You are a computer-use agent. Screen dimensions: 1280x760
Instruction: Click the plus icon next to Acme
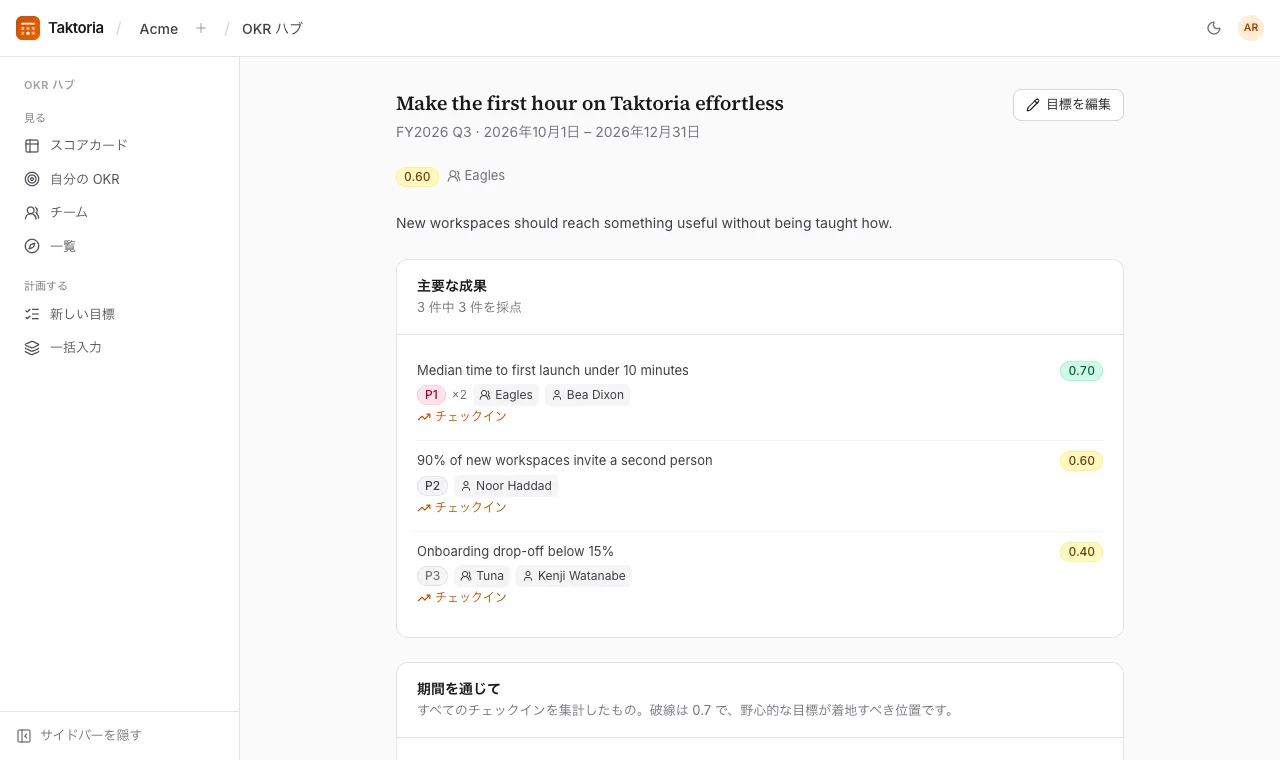click(x=201, y=28)
